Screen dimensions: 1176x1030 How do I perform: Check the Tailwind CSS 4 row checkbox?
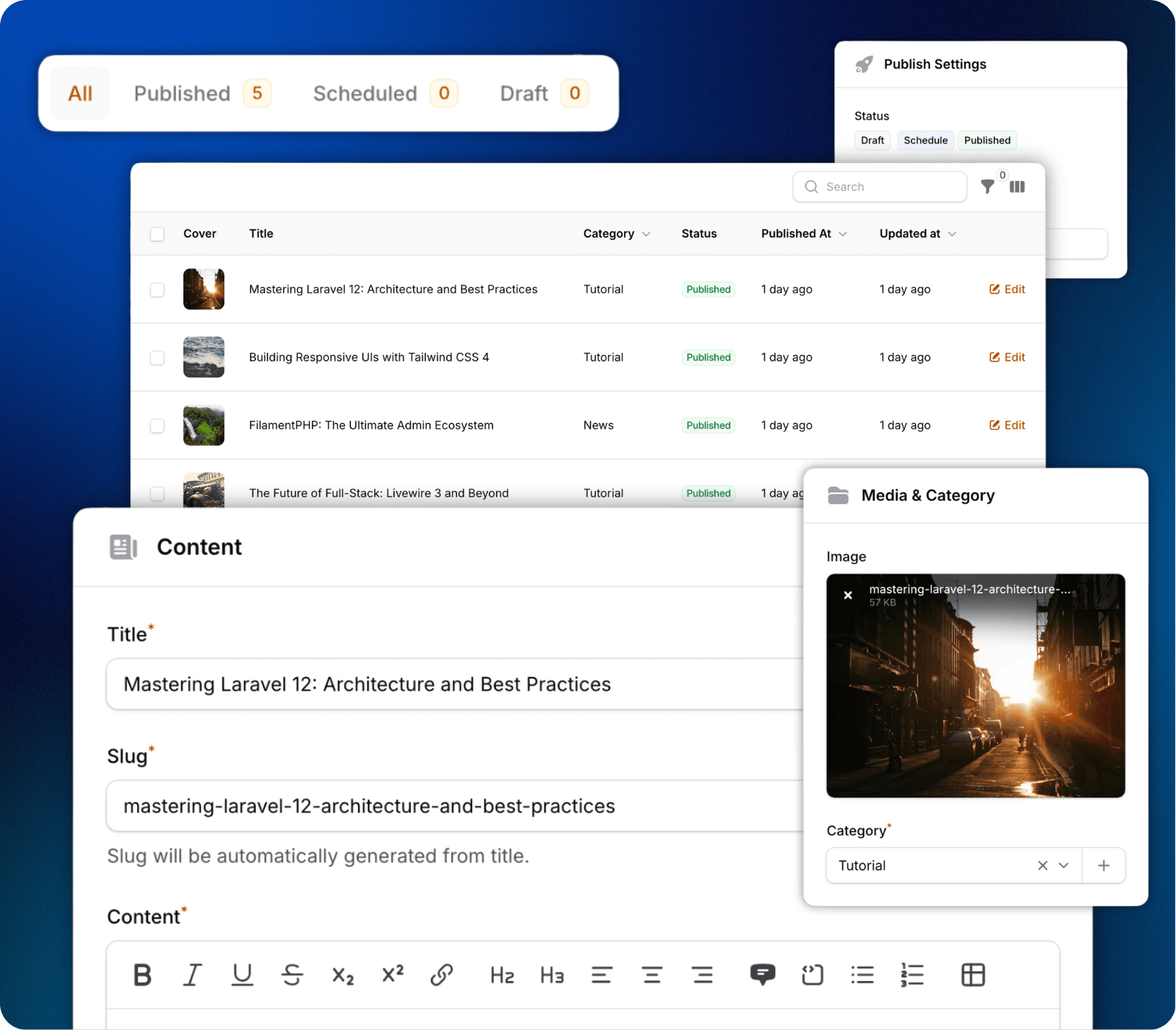(157, 357)
